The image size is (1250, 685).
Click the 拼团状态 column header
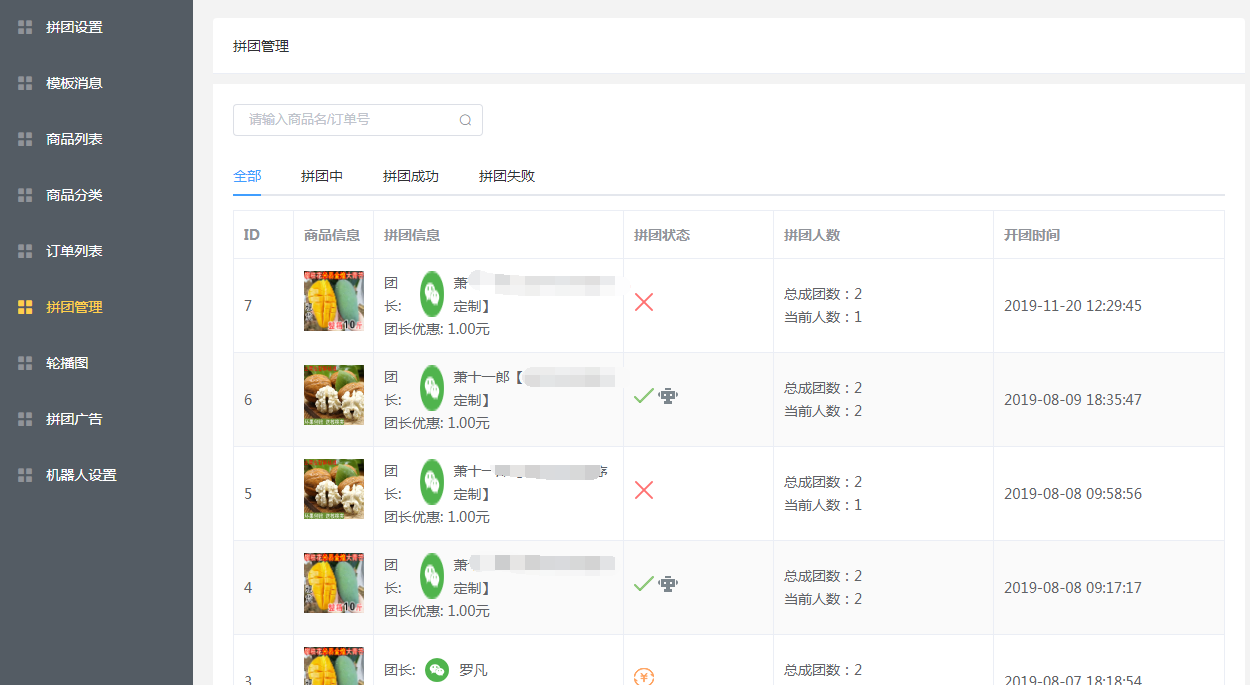662,235
